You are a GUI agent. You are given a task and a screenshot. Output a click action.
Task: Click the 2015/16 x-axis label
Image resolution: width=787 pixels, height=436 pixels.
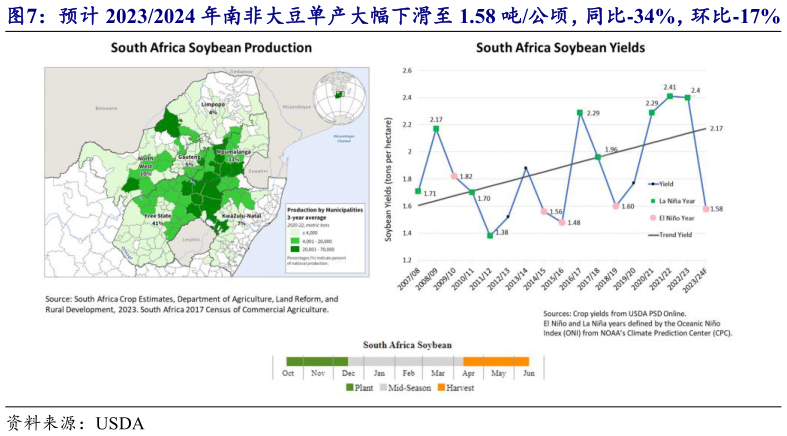pyautogui.click(x=552, y=278)
